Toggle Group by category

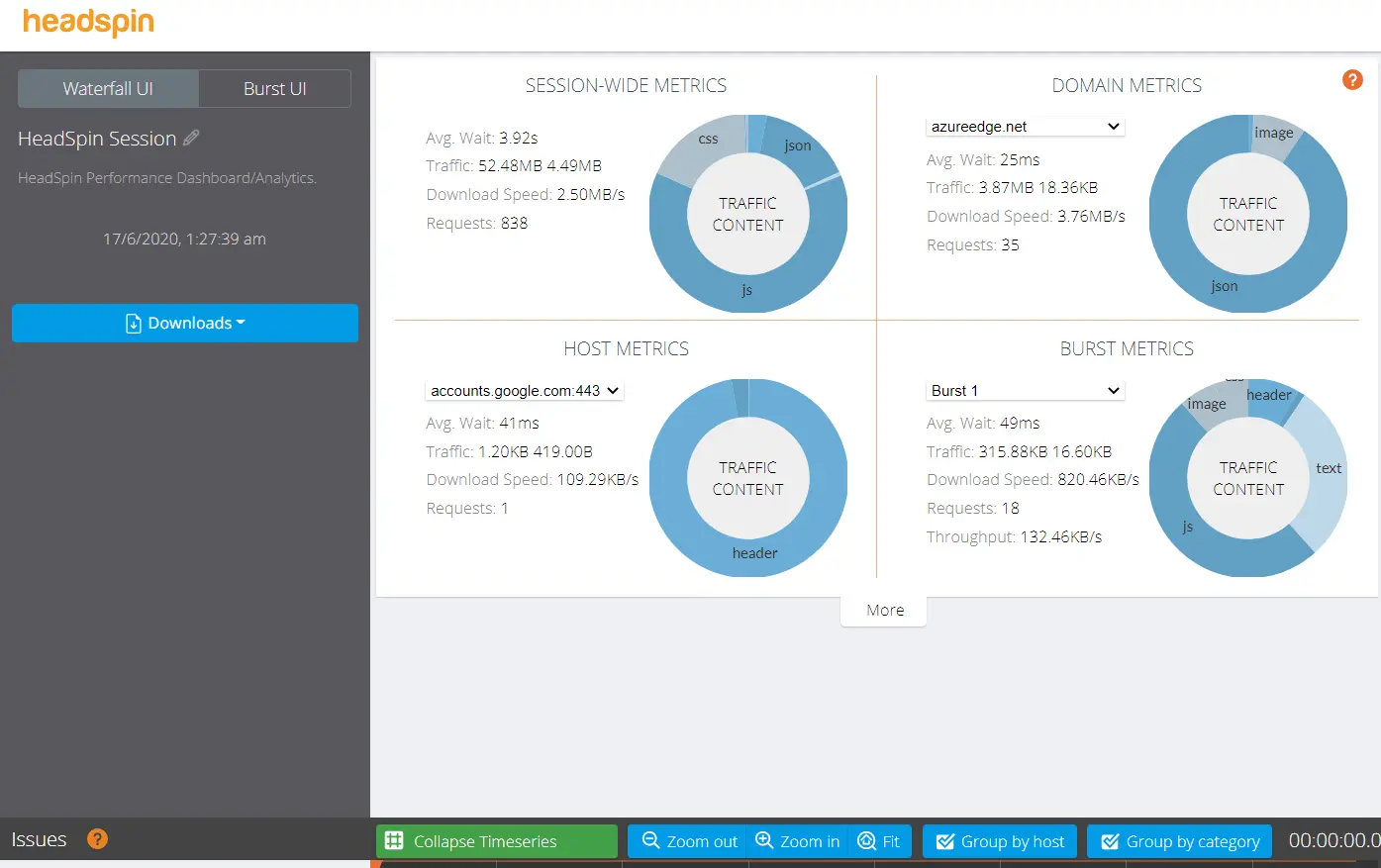click(1179, 840)
